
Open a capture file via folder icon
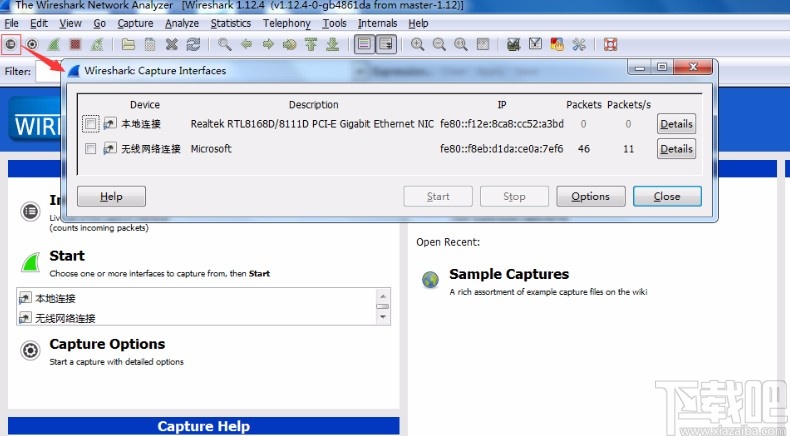tap(128, 44)
